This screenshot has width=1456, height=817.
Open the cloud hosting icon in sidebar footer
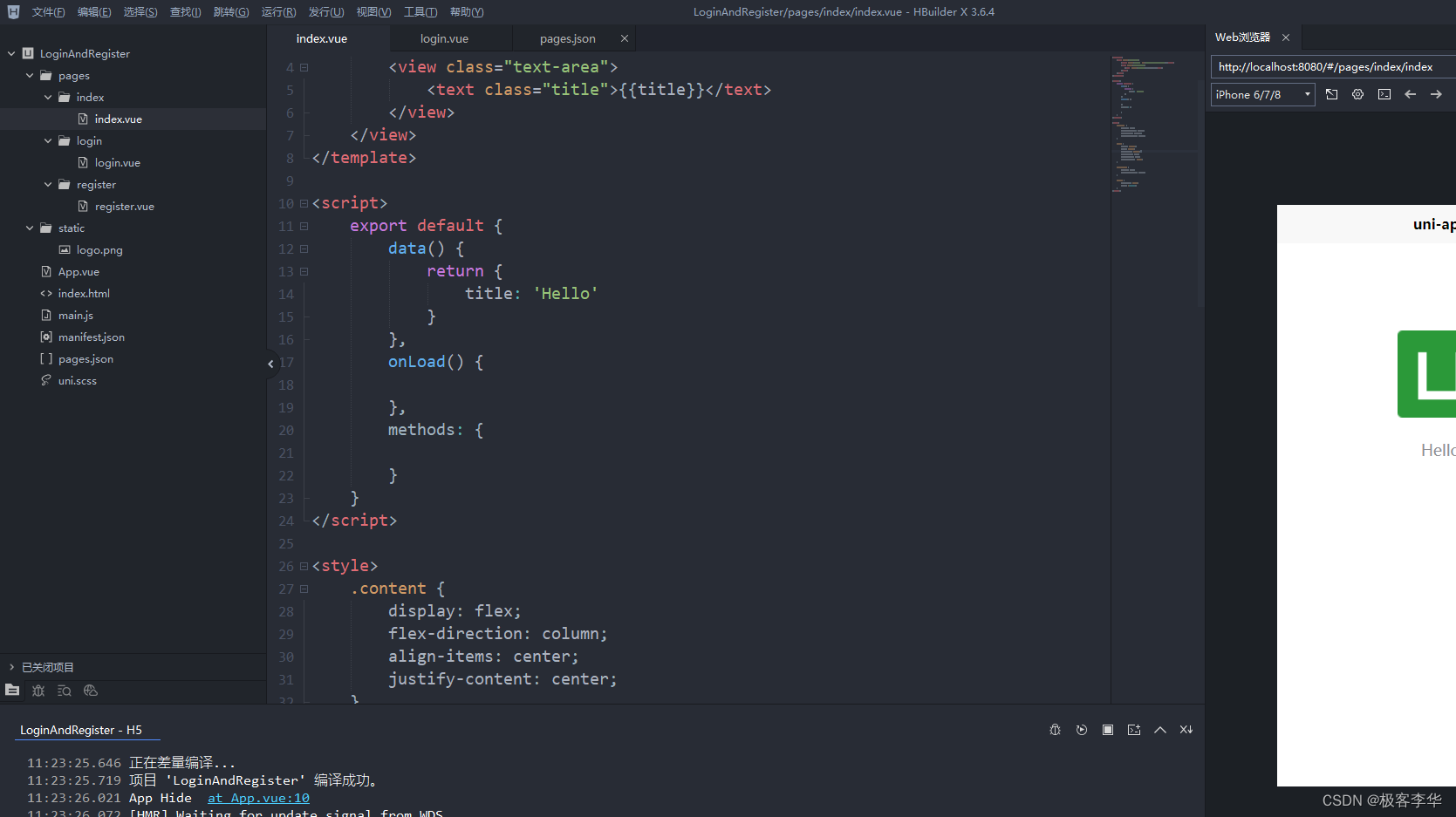91,690
